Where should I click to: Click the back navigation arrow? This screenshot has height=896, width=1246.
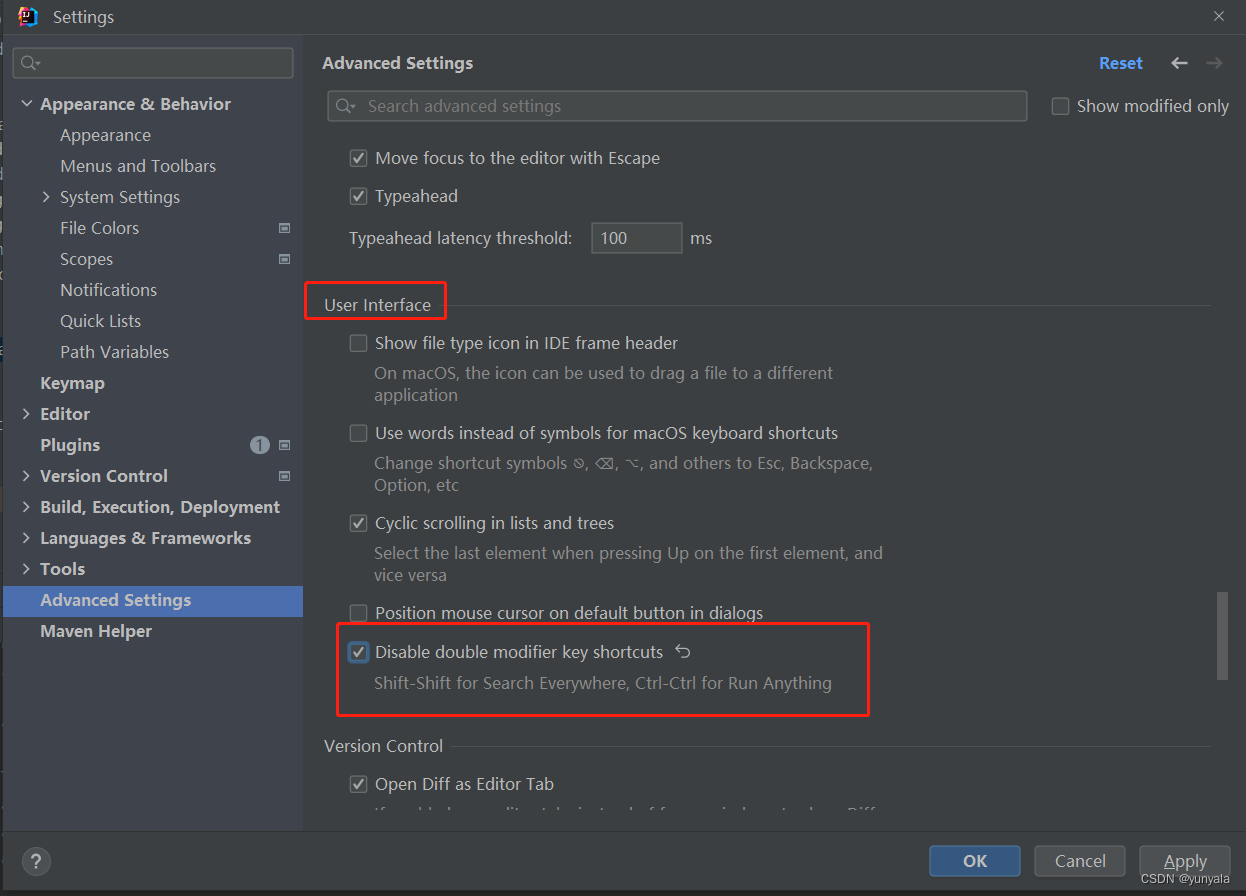[x=1179, y=63]
